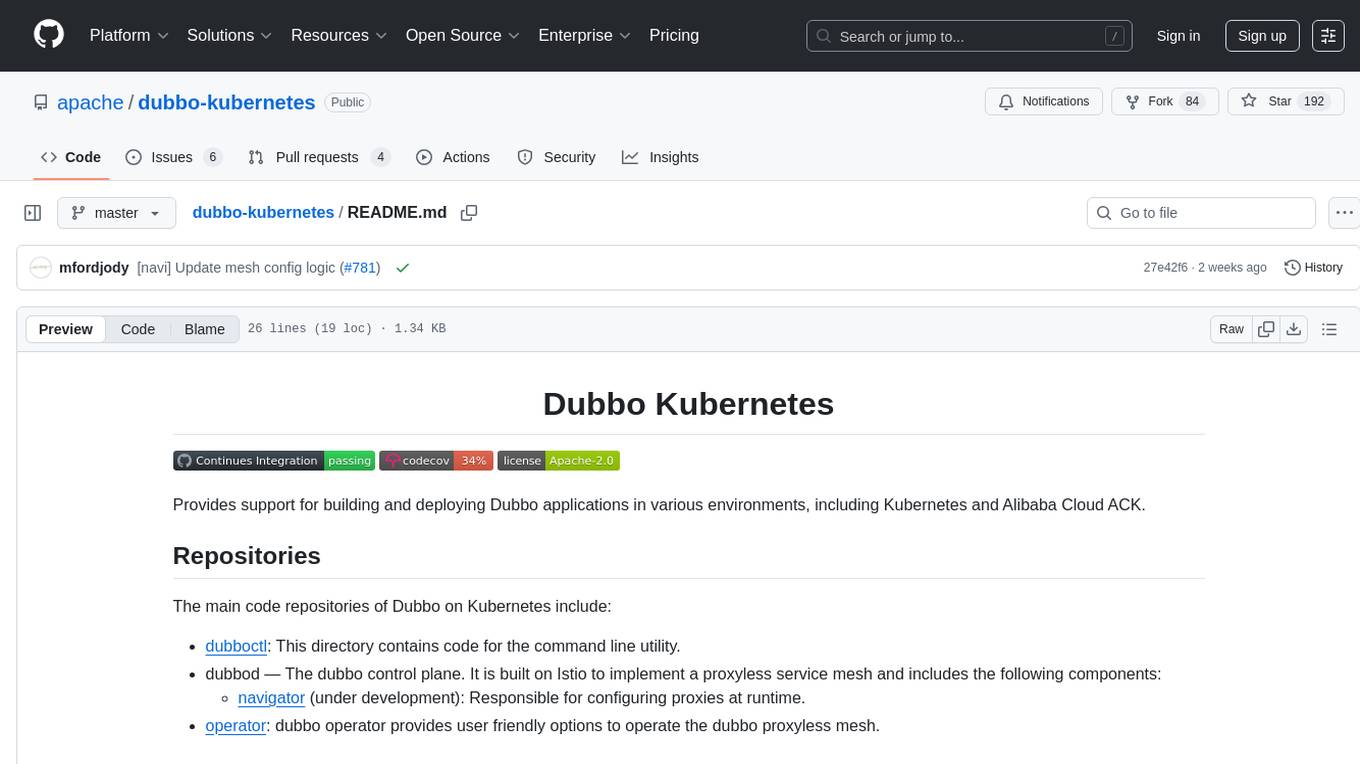Image resolution: width=1360 pixels, height=764 pixels.
Task: Expand the Enterprise menu
Action: point(584,35)
